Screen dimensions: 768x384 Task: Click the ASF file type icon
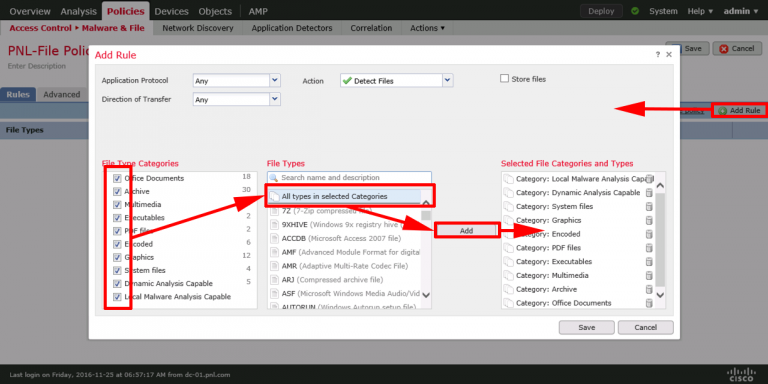pyautogui.click(x=275, y=293)
